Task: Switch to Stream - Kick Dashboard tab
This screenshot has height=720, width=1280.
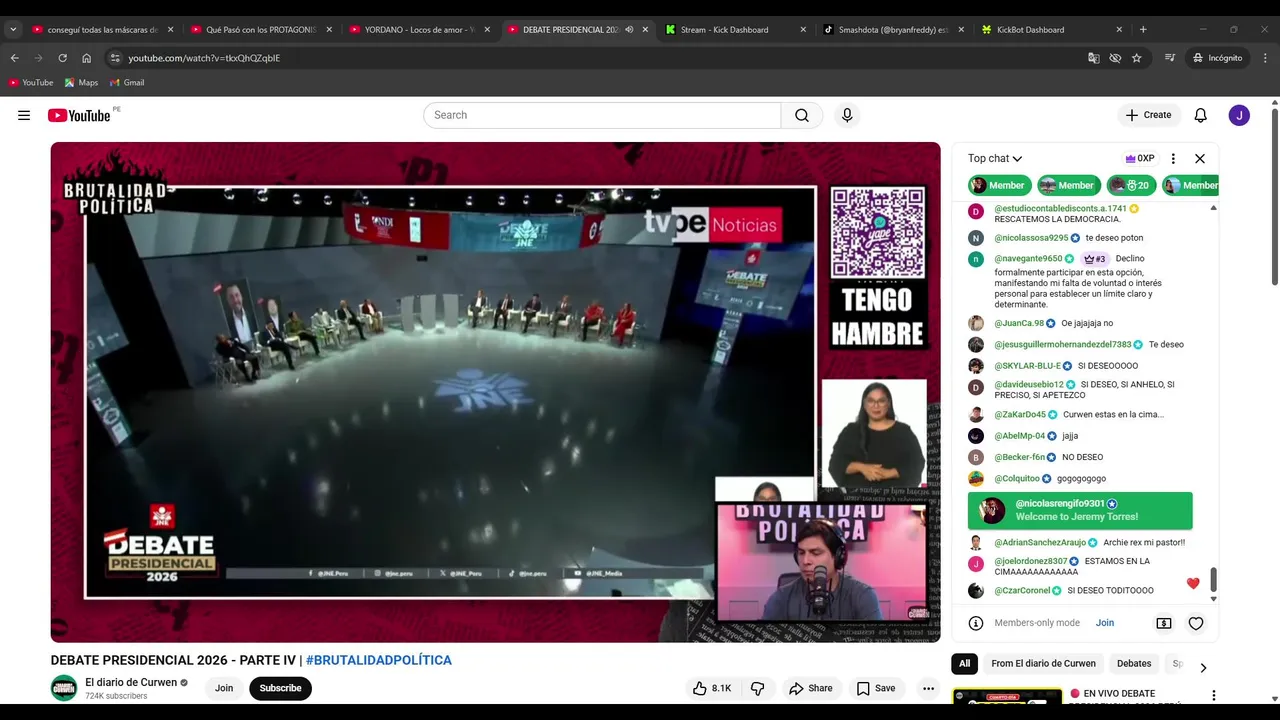Action: 735,29
